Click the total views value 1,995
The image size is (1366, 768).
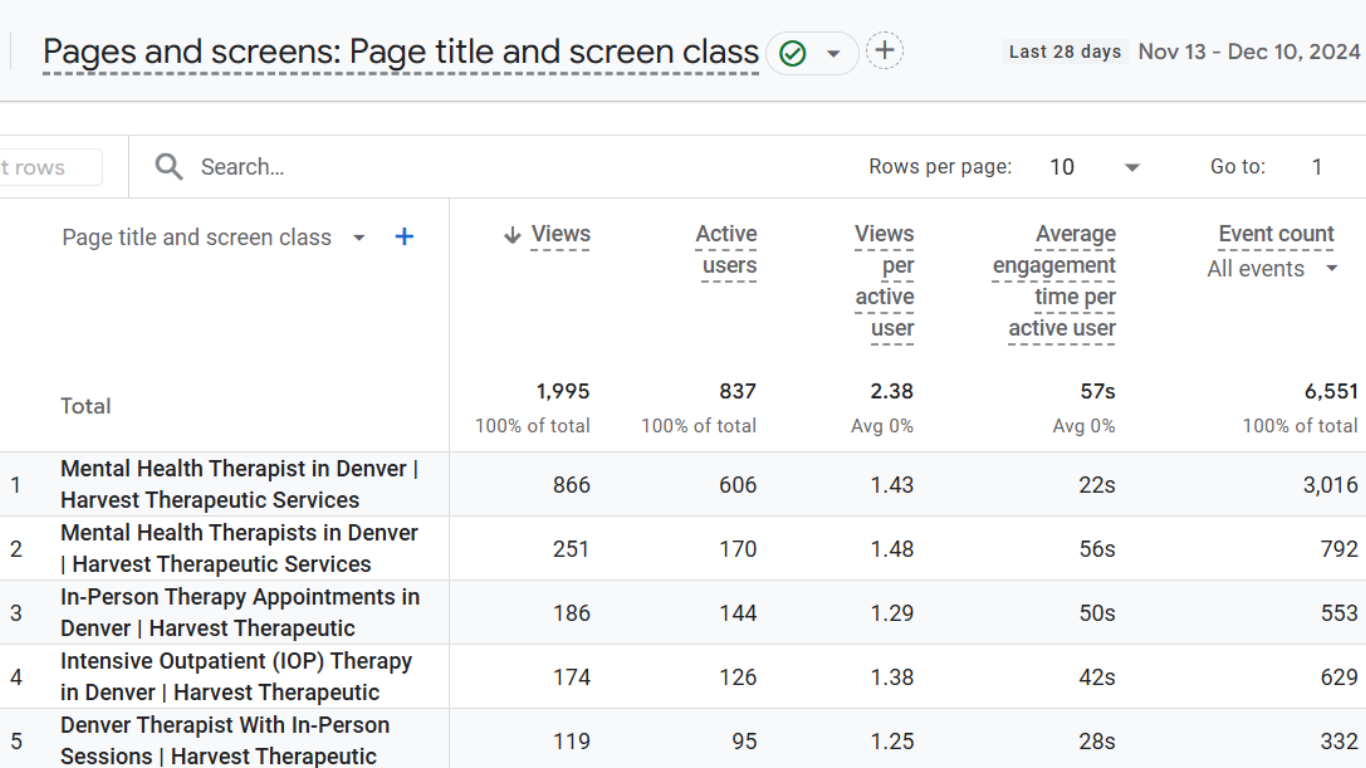pyautogui.click(x=563, y=391)
